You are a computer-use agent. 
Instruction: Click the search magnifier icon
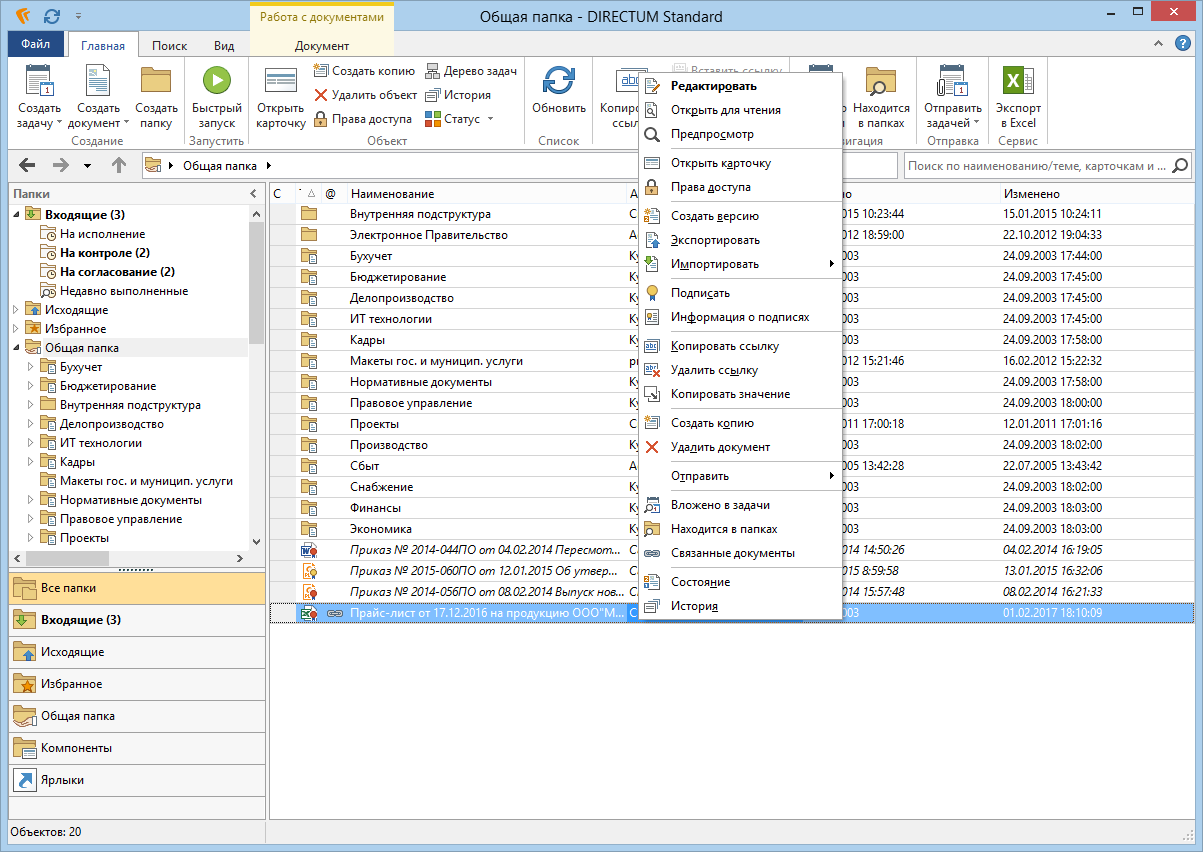(1180, 165)
